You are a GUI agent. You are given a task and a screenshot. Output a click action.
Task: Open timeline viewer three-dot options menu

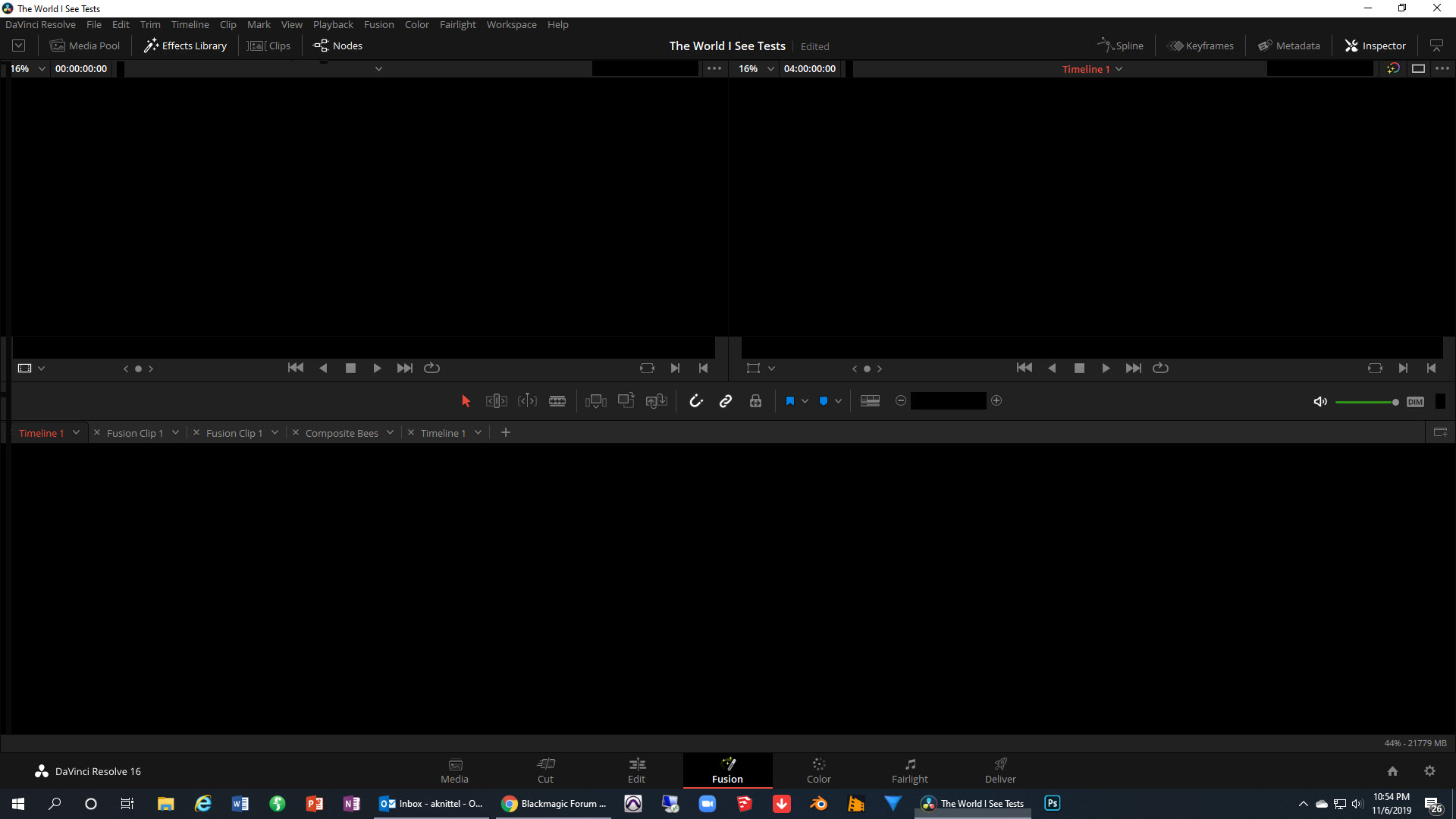(1442, 68)
